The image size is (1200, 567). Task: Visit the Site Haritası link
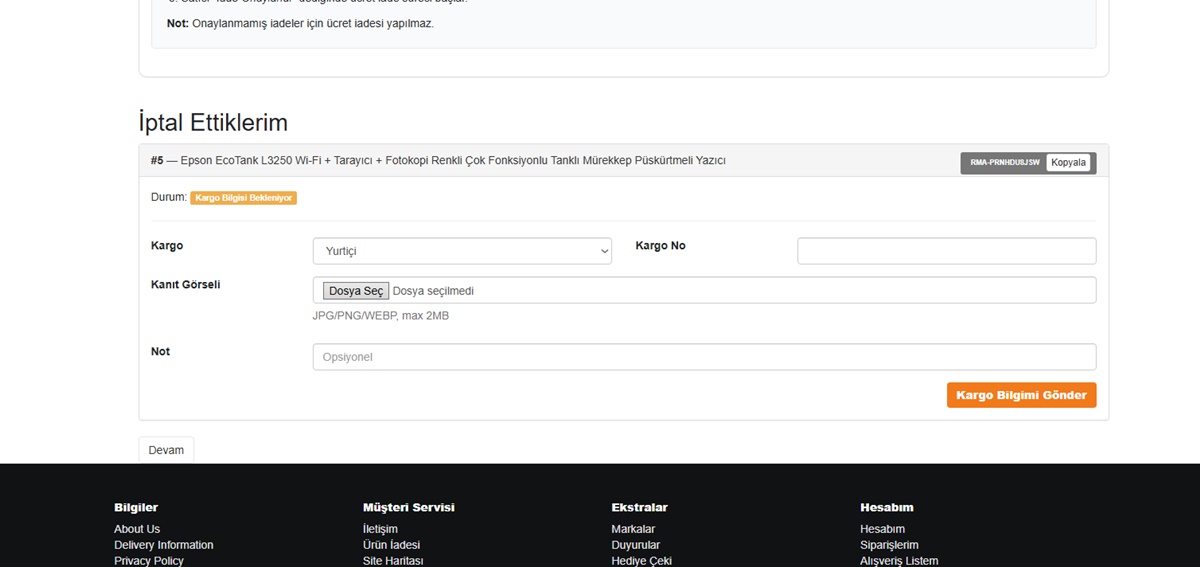coord(393,560)
